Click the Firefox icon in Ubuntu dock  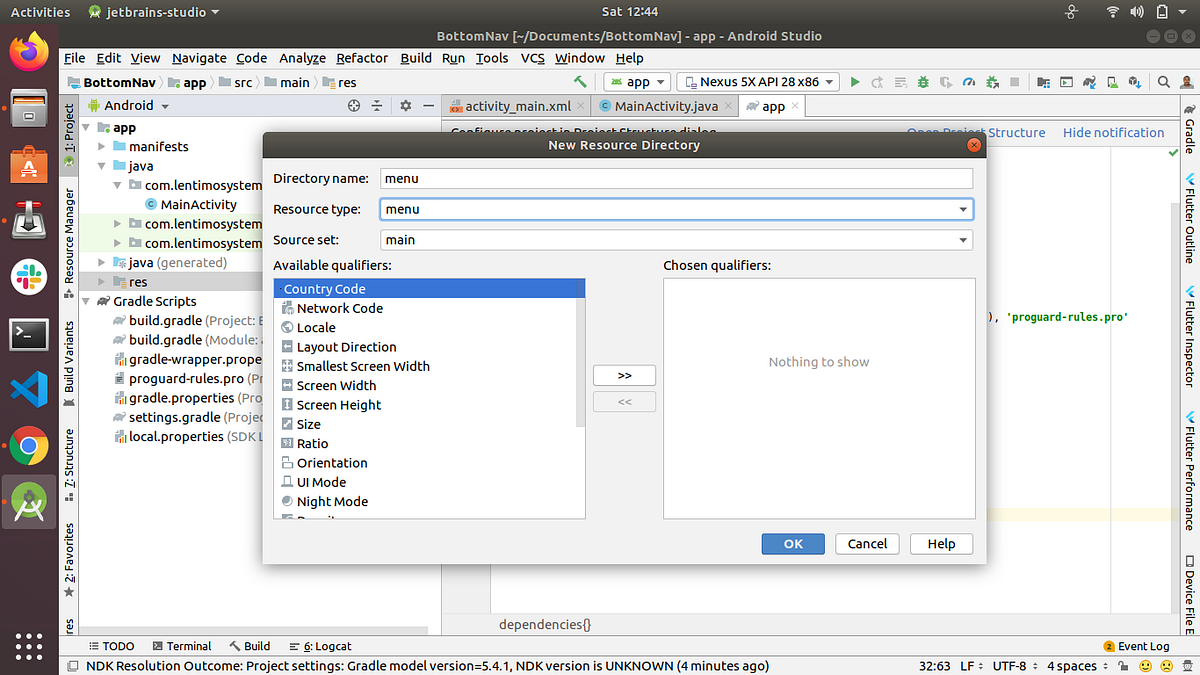[x=29, y=51]
